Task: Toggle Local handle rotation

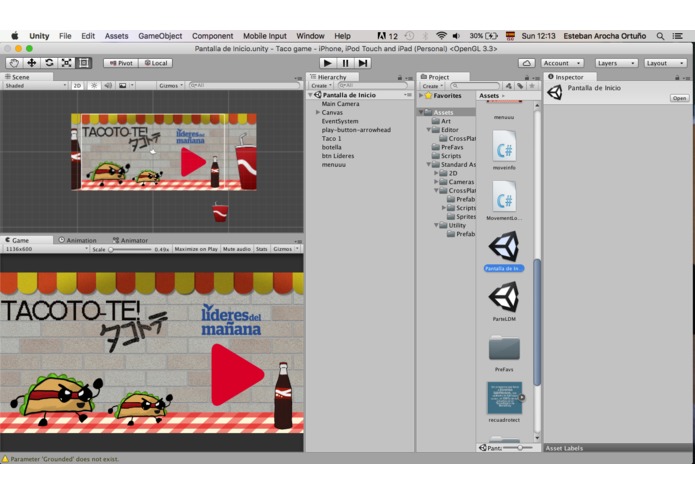Action: tap(156, 63)
